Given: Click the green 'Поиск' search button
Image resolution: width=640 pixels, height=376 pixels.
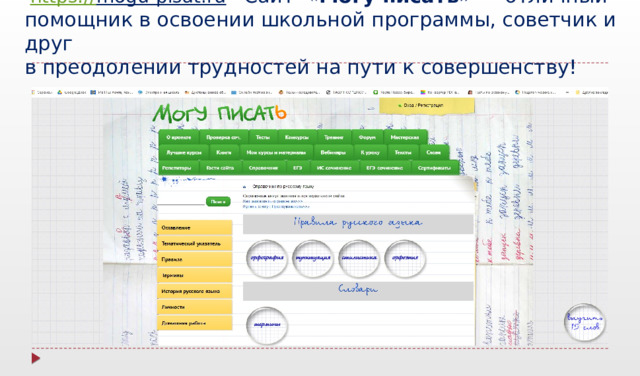Looking at the screenshot, I should (x=218, y=202).
